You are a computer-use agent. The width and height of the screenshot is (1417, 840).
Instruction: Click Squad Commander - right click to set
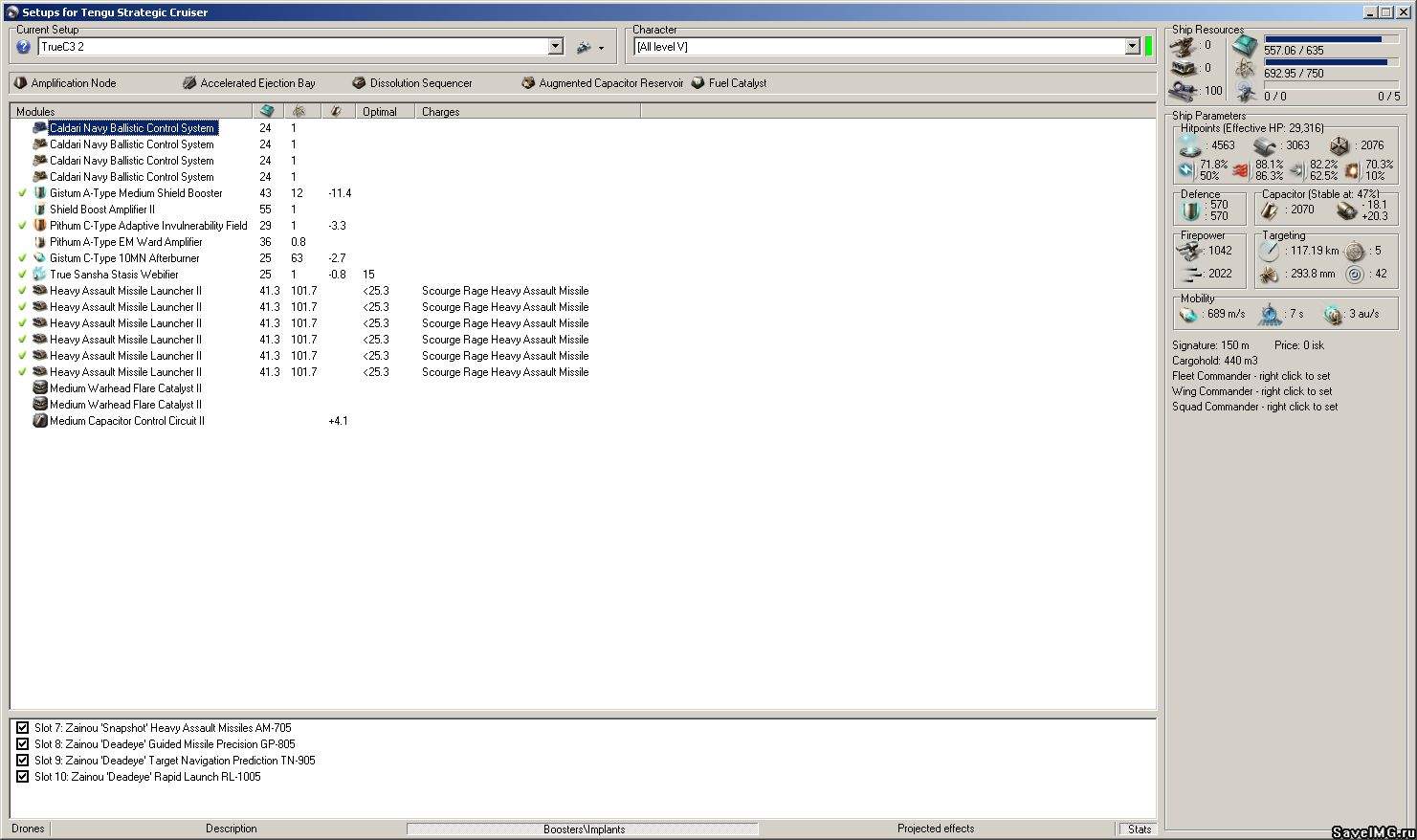click(1254, 407)
